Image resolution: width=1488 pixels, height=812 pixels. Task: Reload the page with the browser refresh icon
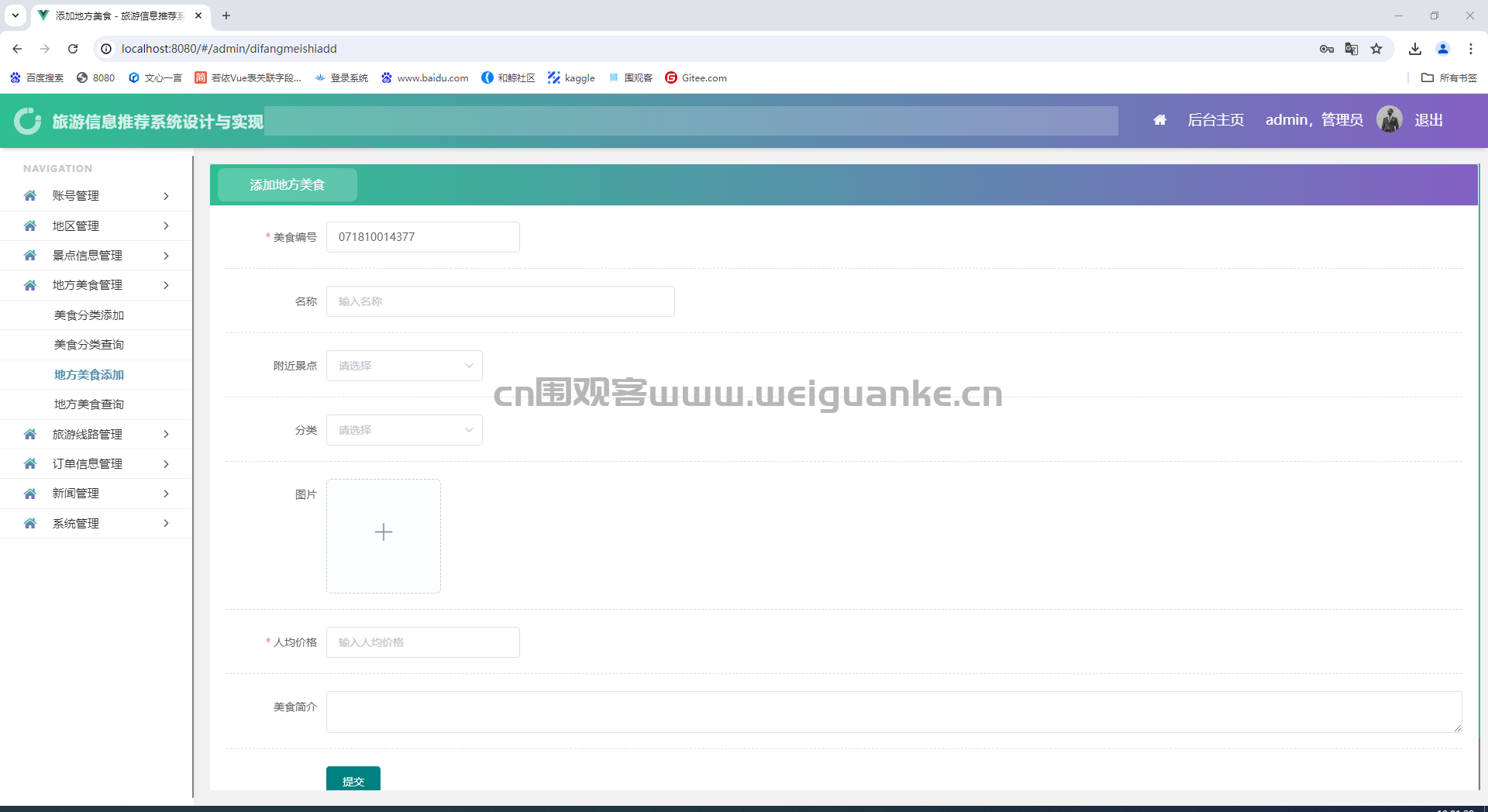[73, 49]
